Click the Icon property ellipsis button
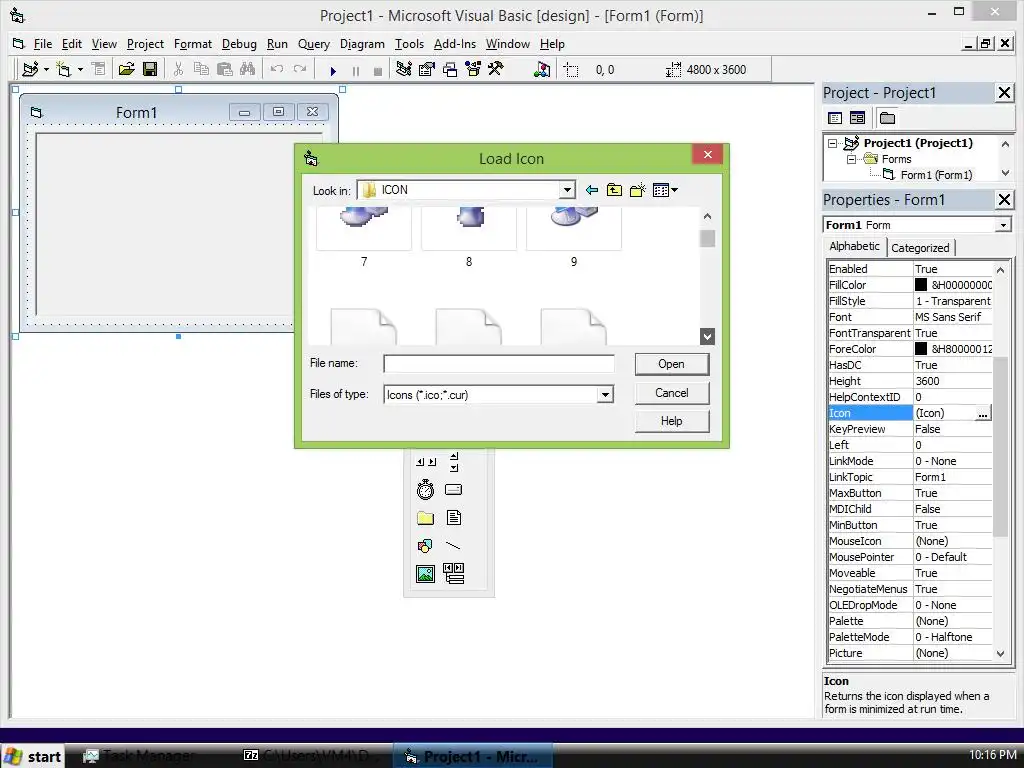Image resolution: width=1024 pixels, height=768 pixels. click(x=982, y=413)
